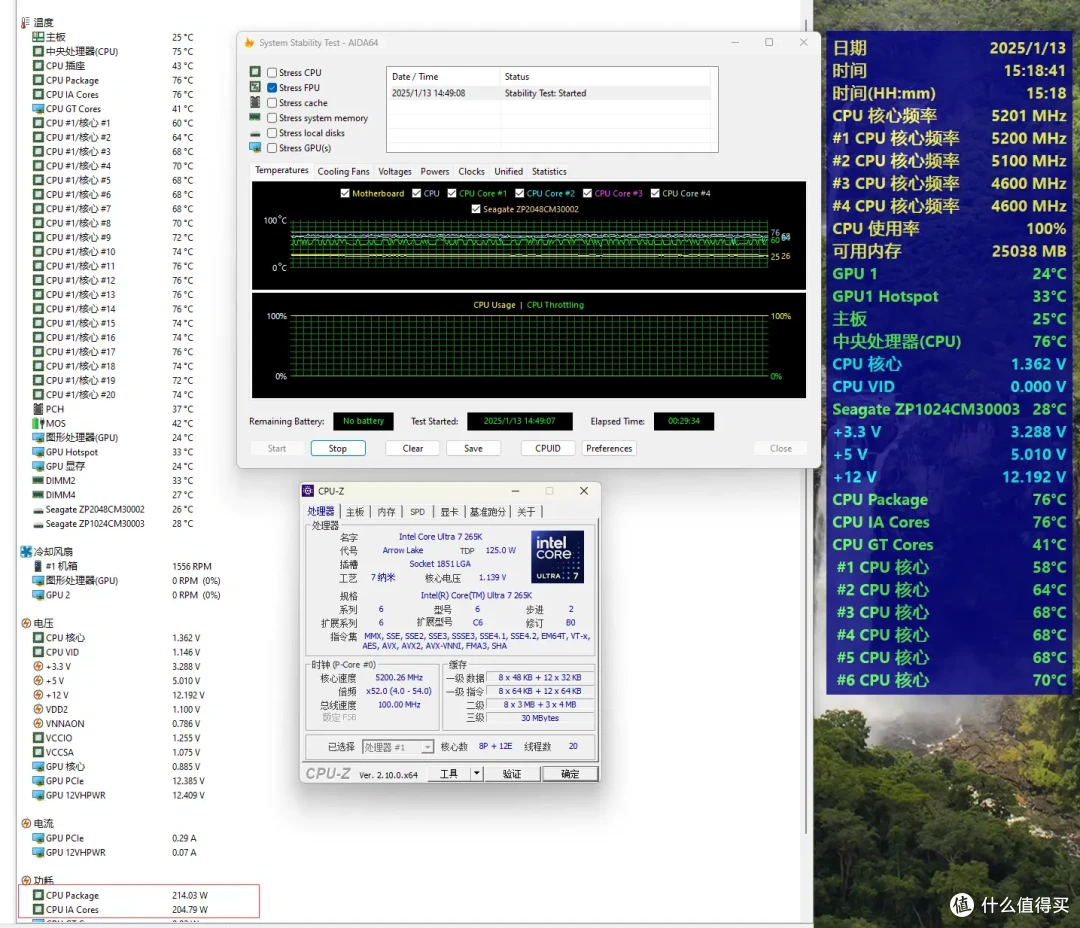The height and width of the screenshot is (928, 1080).
Task: Click the 电流 category icon
Action: coord(26,823)
